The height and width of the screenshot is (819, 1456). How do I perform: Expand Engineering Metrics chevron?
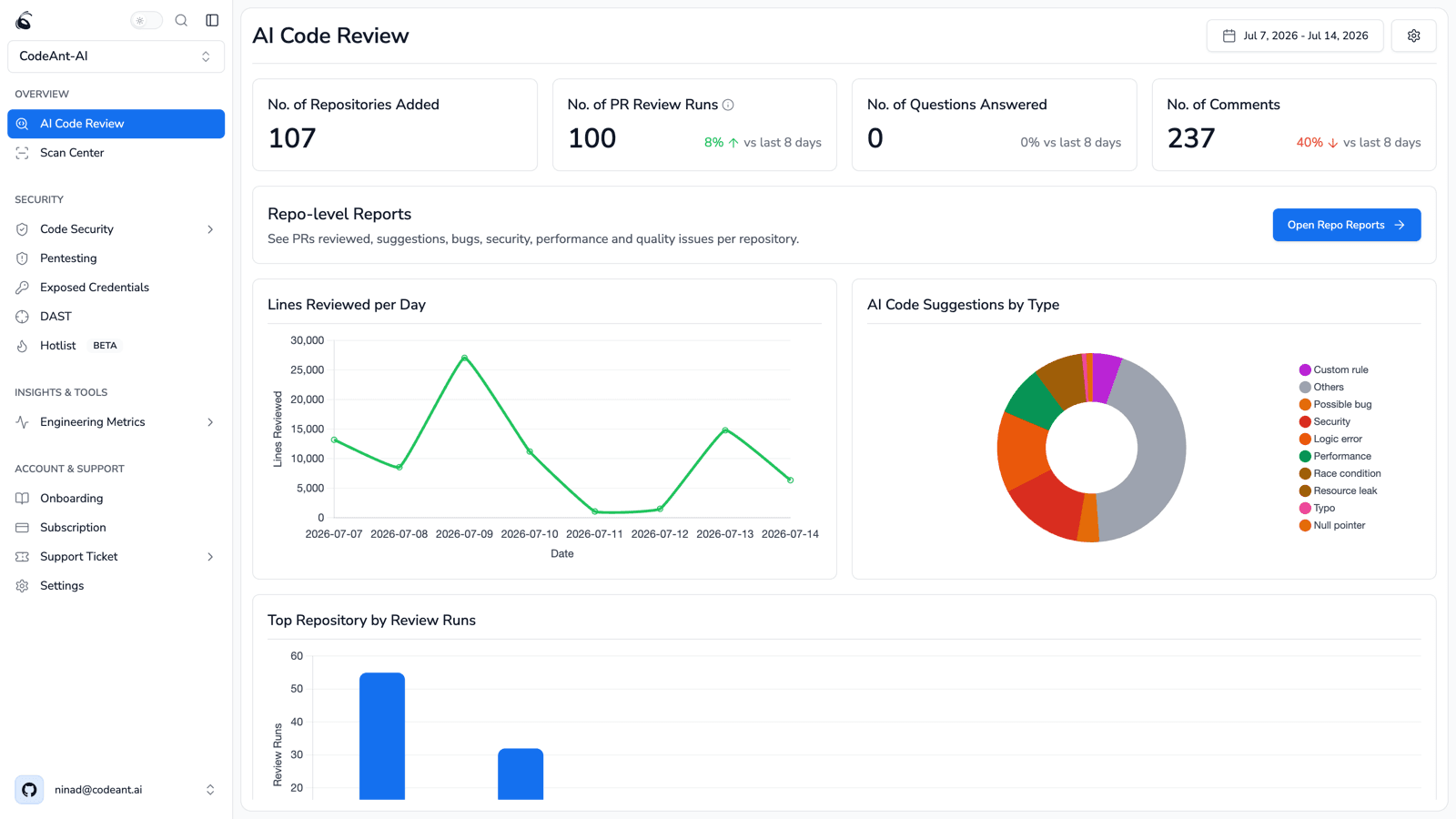[x=210, y=422]
